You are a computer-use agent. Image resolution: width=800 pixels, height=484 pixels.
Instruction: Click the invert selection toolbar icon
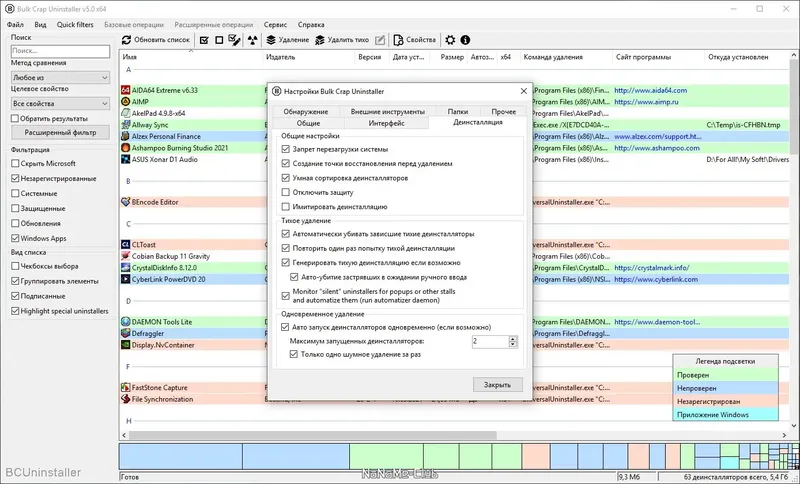(234, 40)
